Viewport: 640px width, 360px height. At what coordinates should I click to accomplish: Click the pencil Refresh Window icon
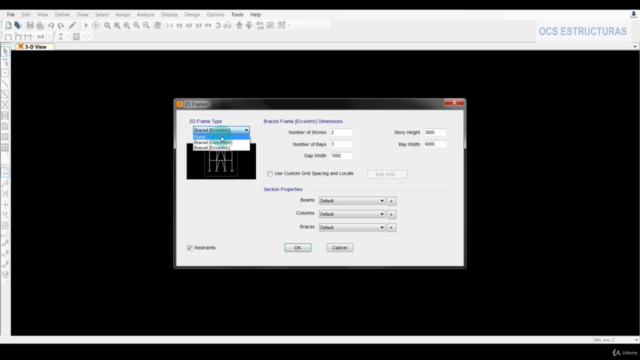[x=72, y=25]
